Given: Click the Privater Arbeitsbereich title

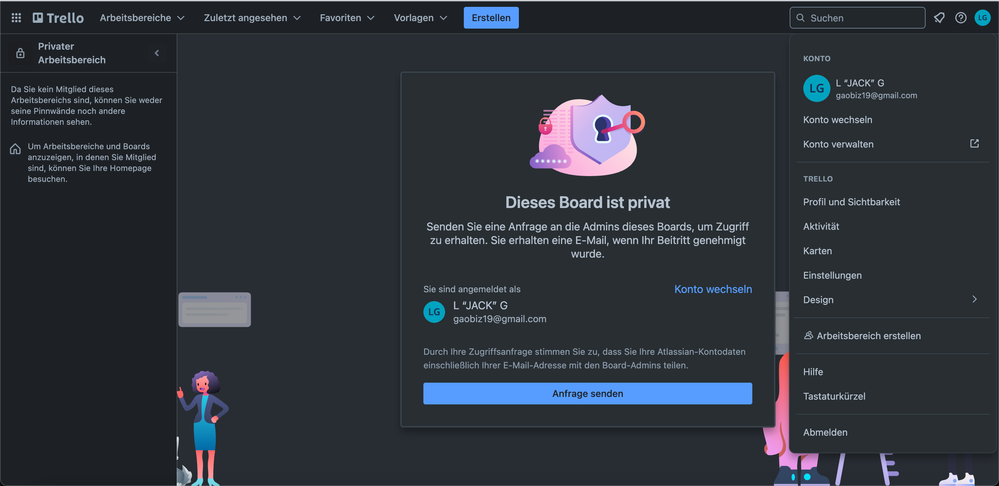Looking at the screenshot, I should (72, 54).
